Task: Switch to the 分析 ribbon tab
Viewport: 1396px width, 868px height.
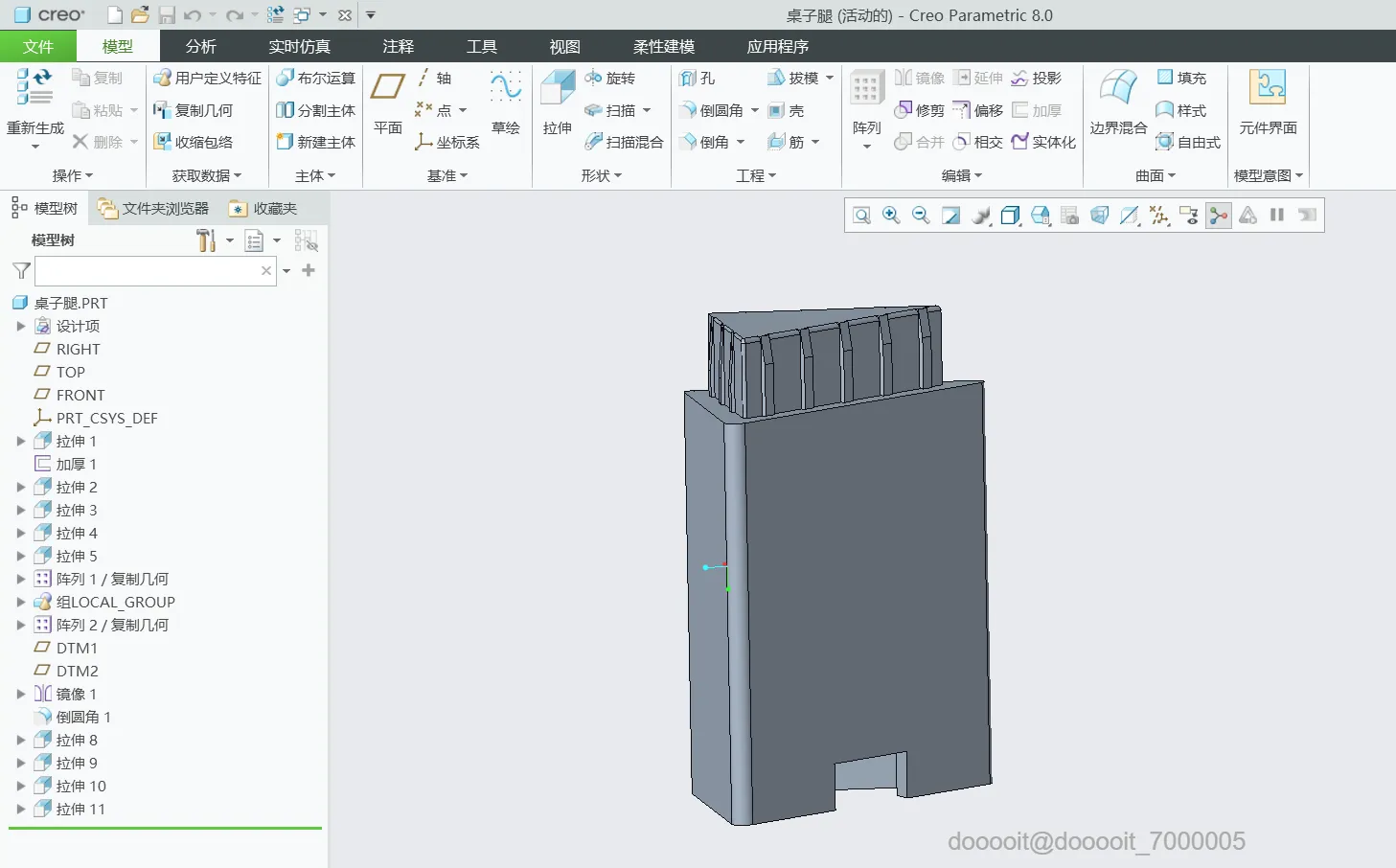Action: pyautogui.click(x=200, y=46)
